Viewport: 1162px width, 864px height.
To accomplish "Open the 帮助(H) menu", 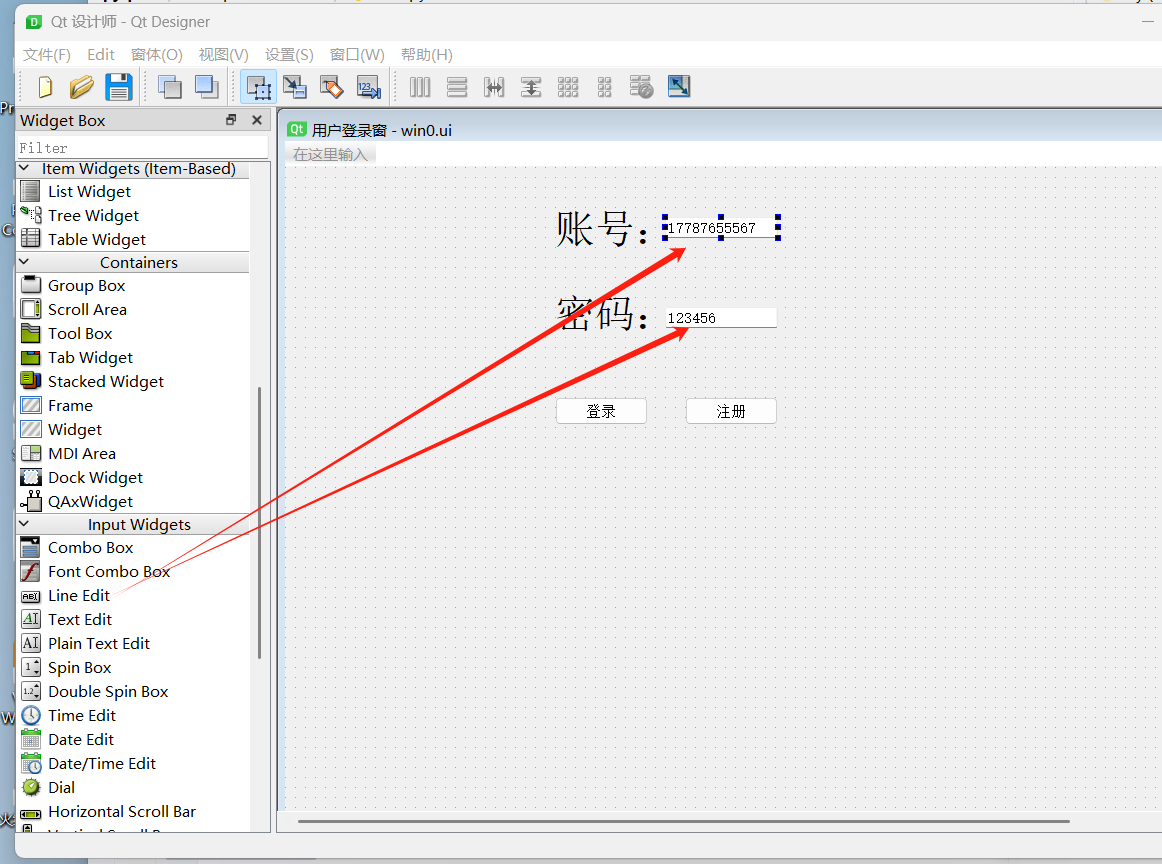I will coord(427,55).
